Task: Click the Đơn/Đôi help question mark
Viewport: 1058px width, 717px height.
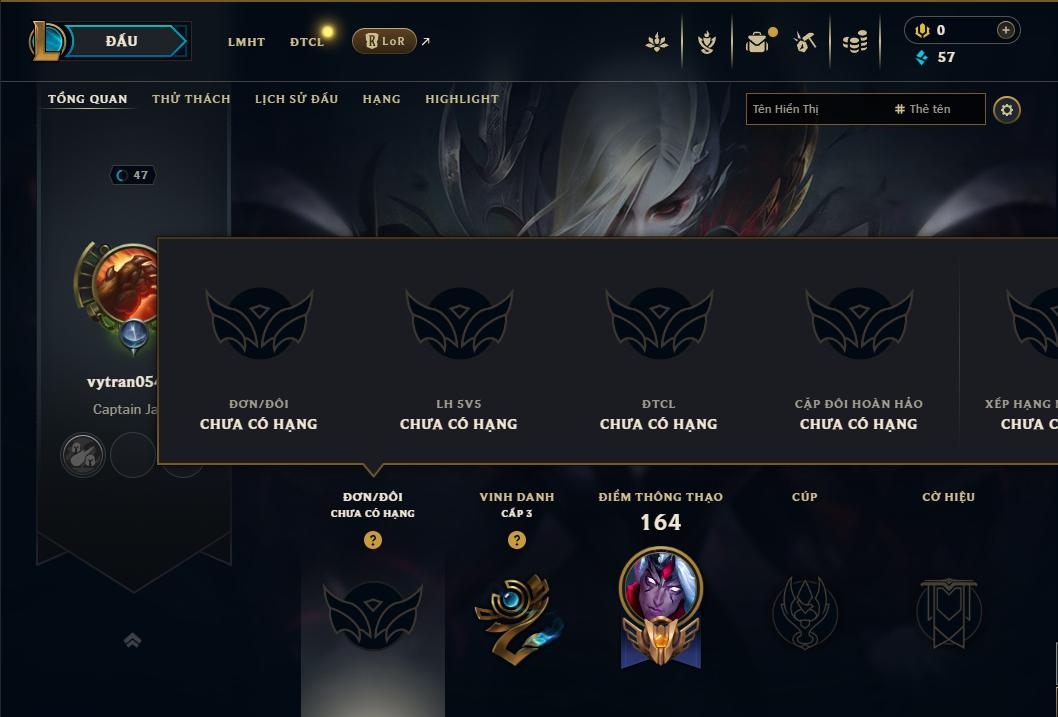Action: [372, 540]
